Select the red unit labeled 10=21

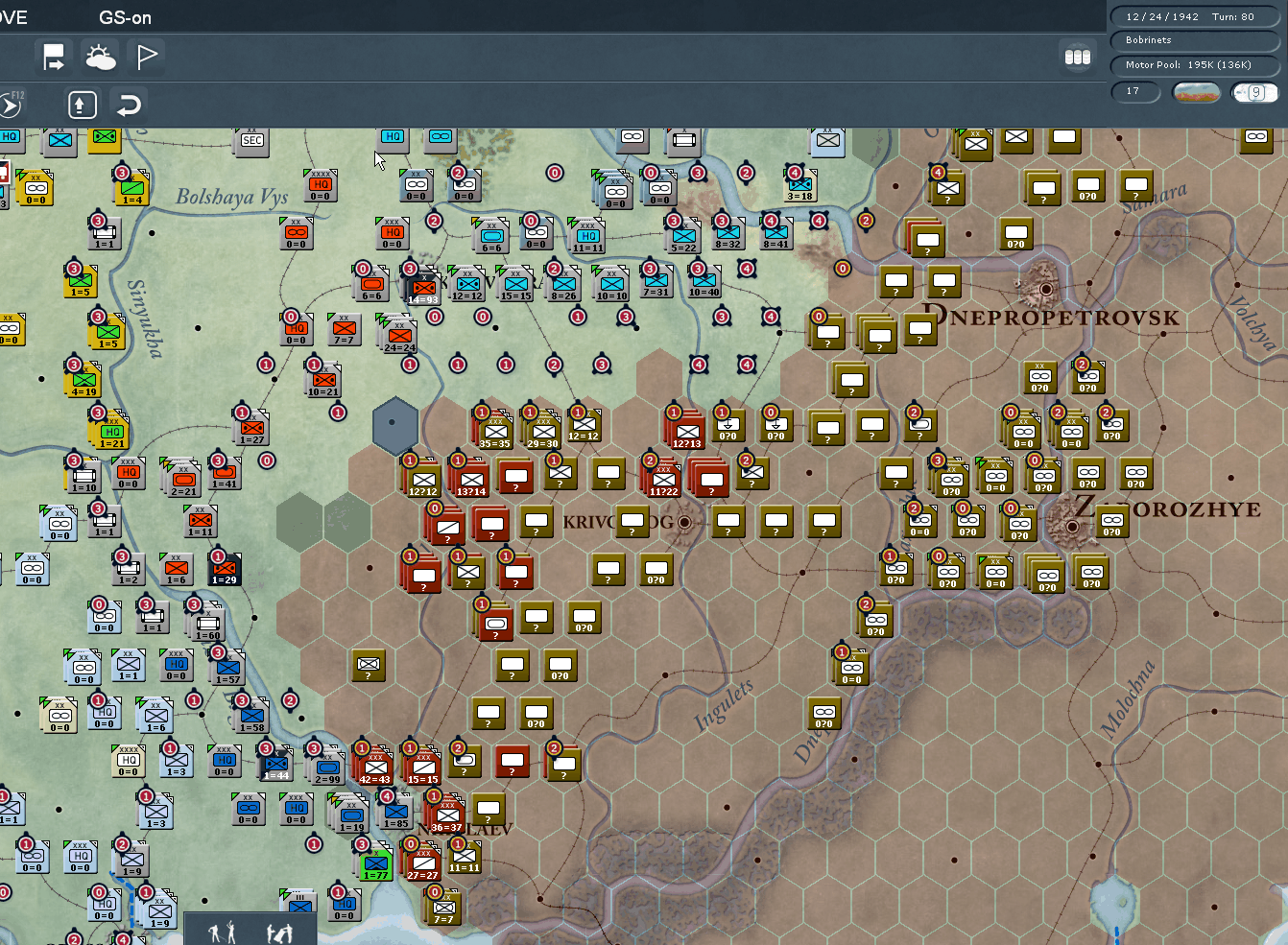tap(323, 380)
